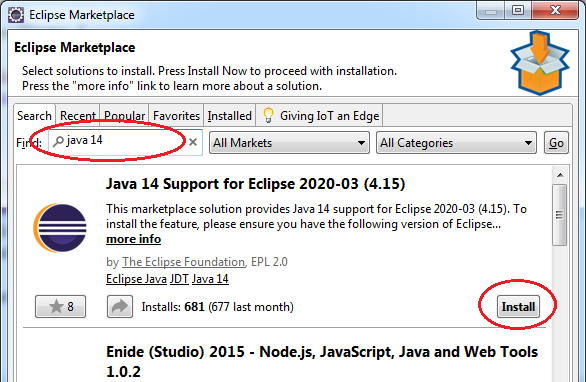586x382 pixels.
Task: Install Java 14 Support for Eclipse
Action: (518, 306)
